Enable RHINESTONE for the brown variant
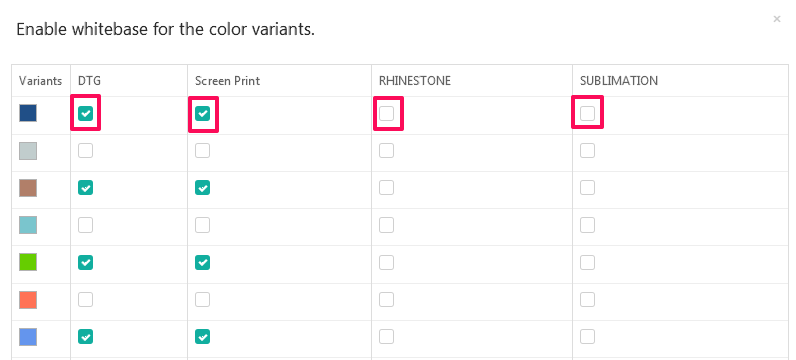796x360 pixels. (386, 188)
